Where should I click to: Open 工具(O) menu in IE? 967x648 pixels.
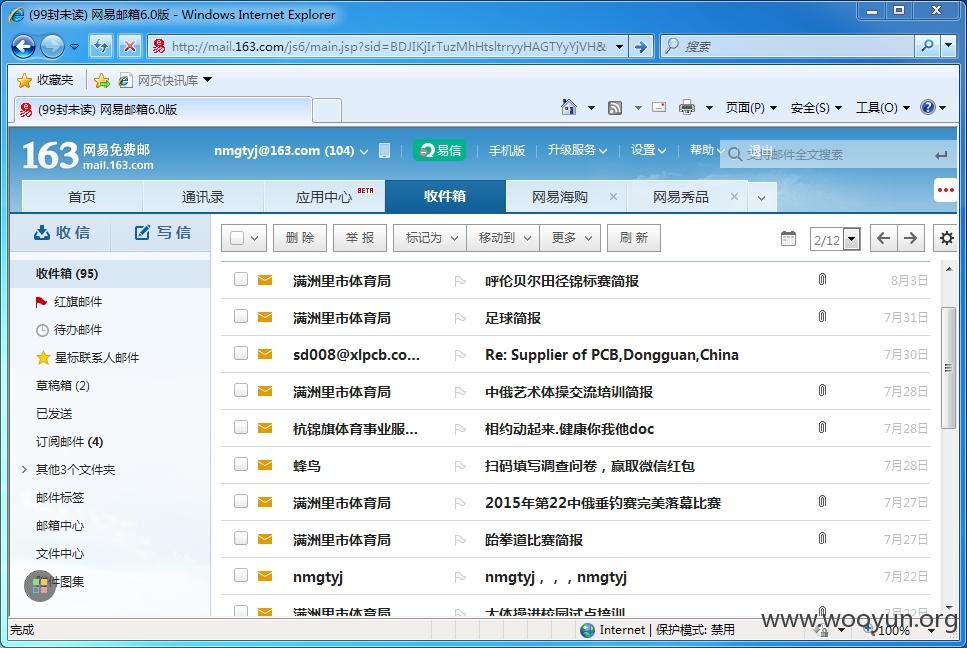(883, 108)
